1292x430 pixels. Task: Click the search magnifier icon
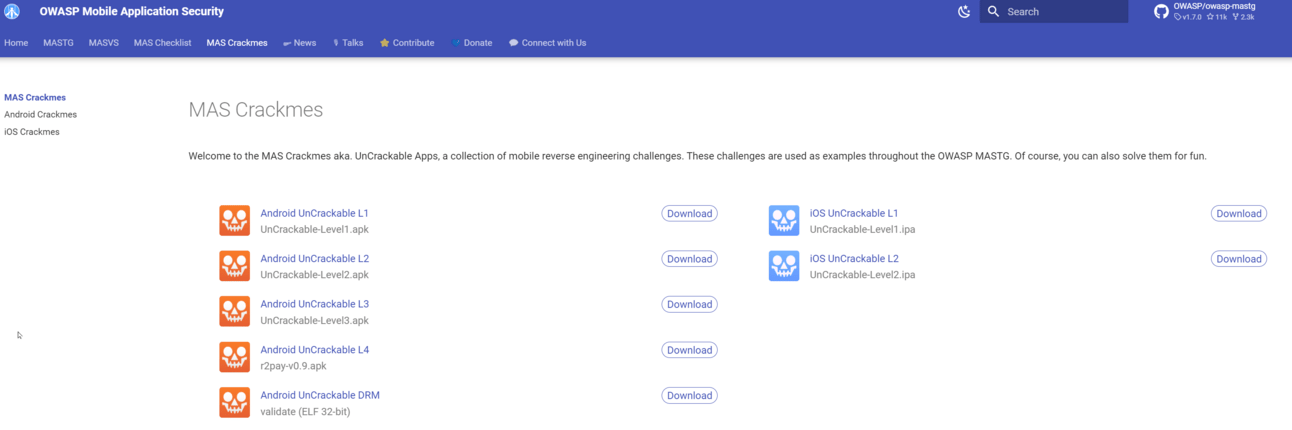click(993, 12)
